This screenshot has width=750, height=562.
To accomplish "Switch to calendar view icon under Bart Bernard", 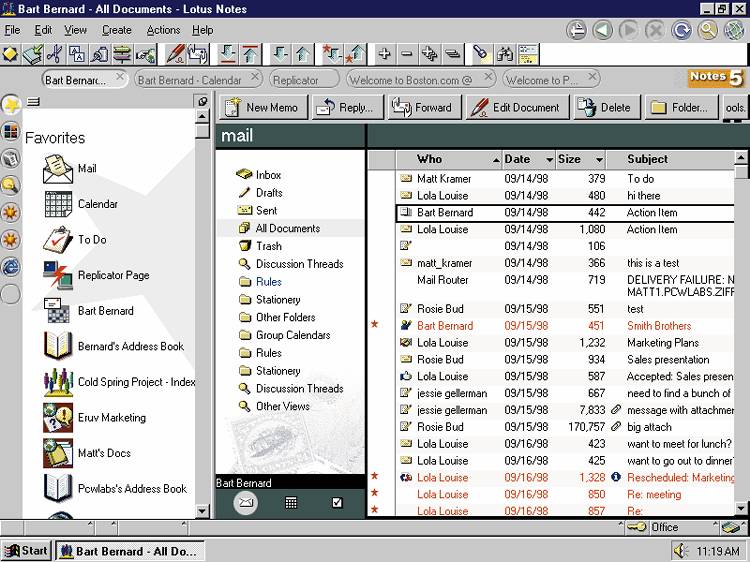I will point(291,503).
